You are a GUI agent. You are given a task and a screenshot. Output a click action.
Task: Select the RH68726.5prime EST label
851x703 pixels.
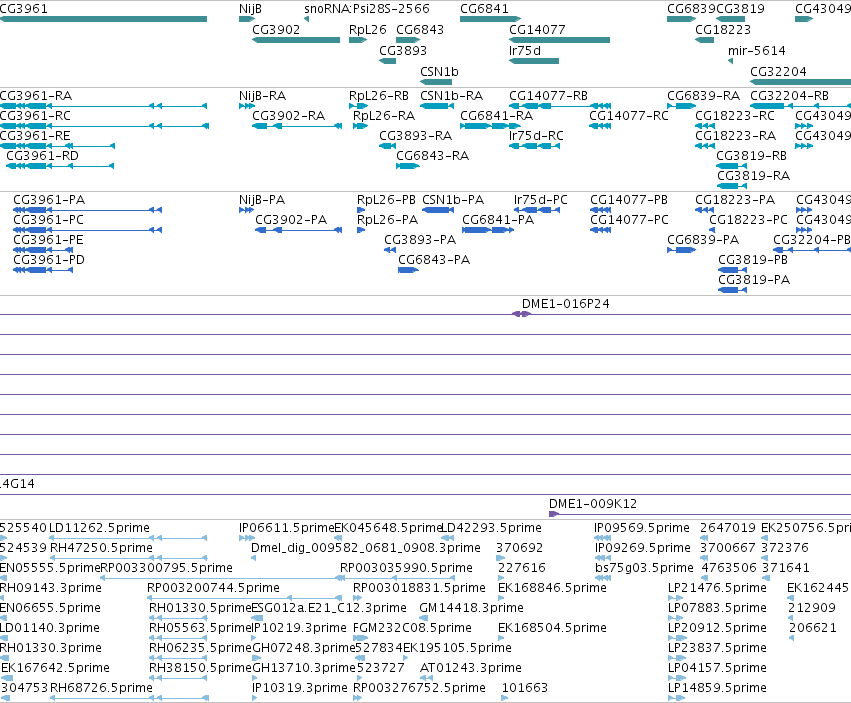pyautogui.click(x=101, y=688)
